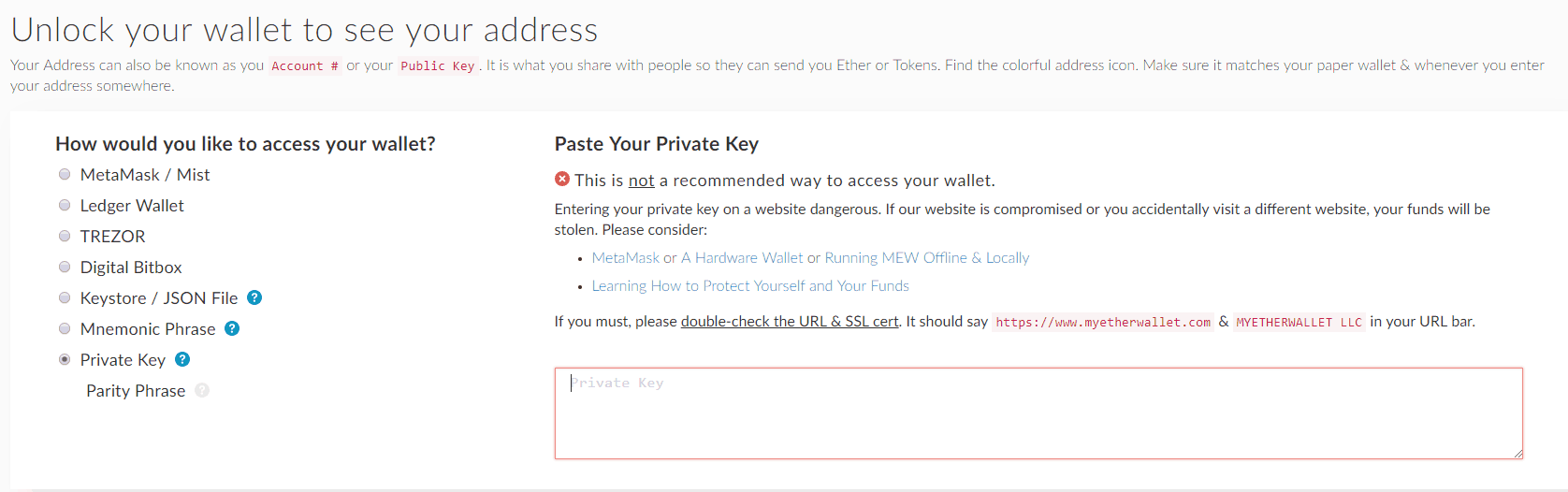Click greyed help icon beside Parity Phrase

coord(202,390)
